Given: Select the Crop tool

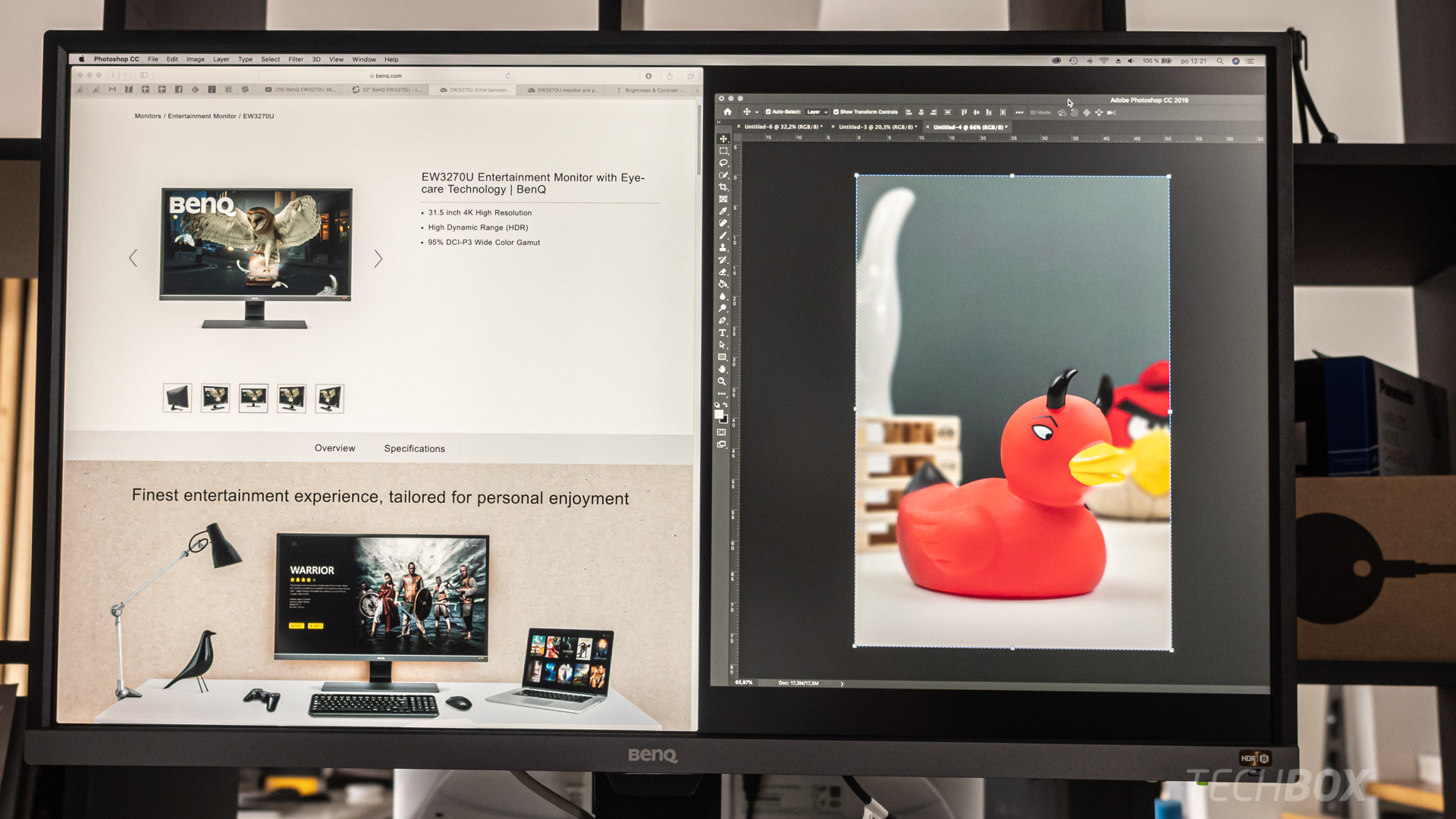Looking at the screenshot, I should (723, 187).
